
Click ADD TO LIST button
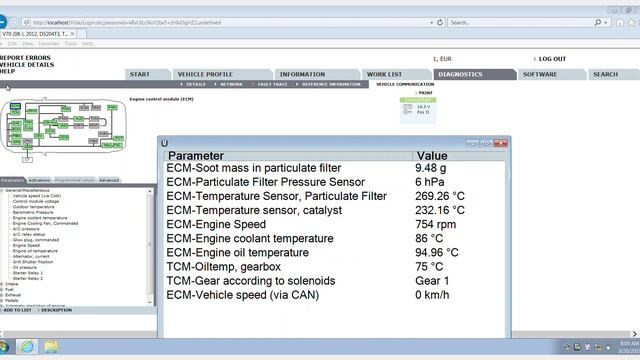[17, 310]
